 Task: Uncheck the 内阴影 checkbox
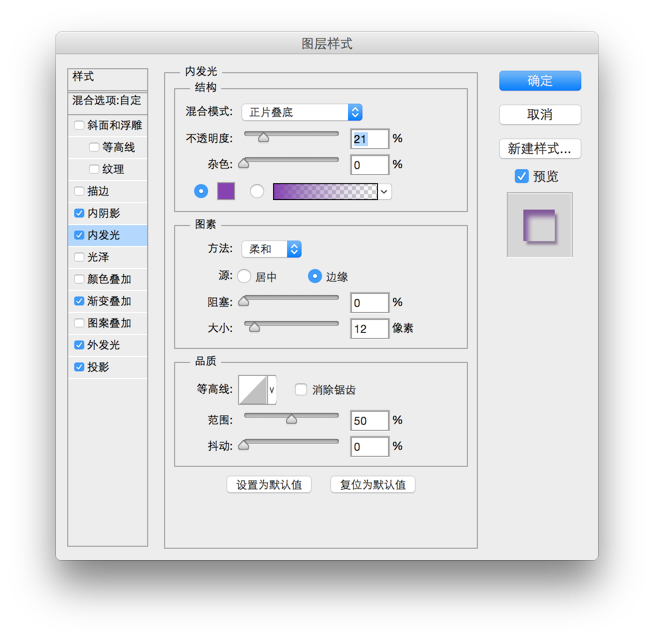(x=79, y=213)
